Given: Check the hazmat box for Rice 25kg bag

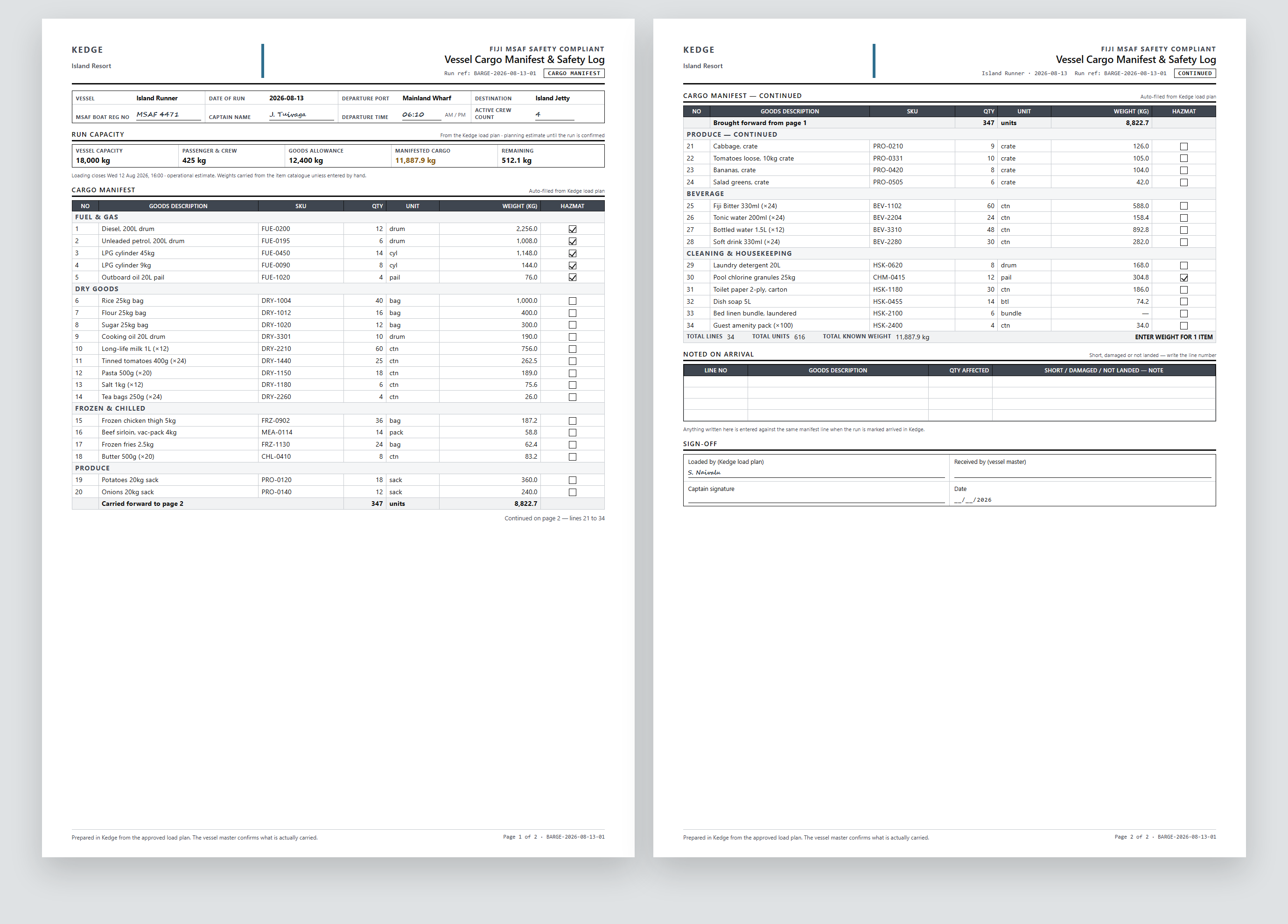Looking at the screenshot, I should click(x=573, y=301).
